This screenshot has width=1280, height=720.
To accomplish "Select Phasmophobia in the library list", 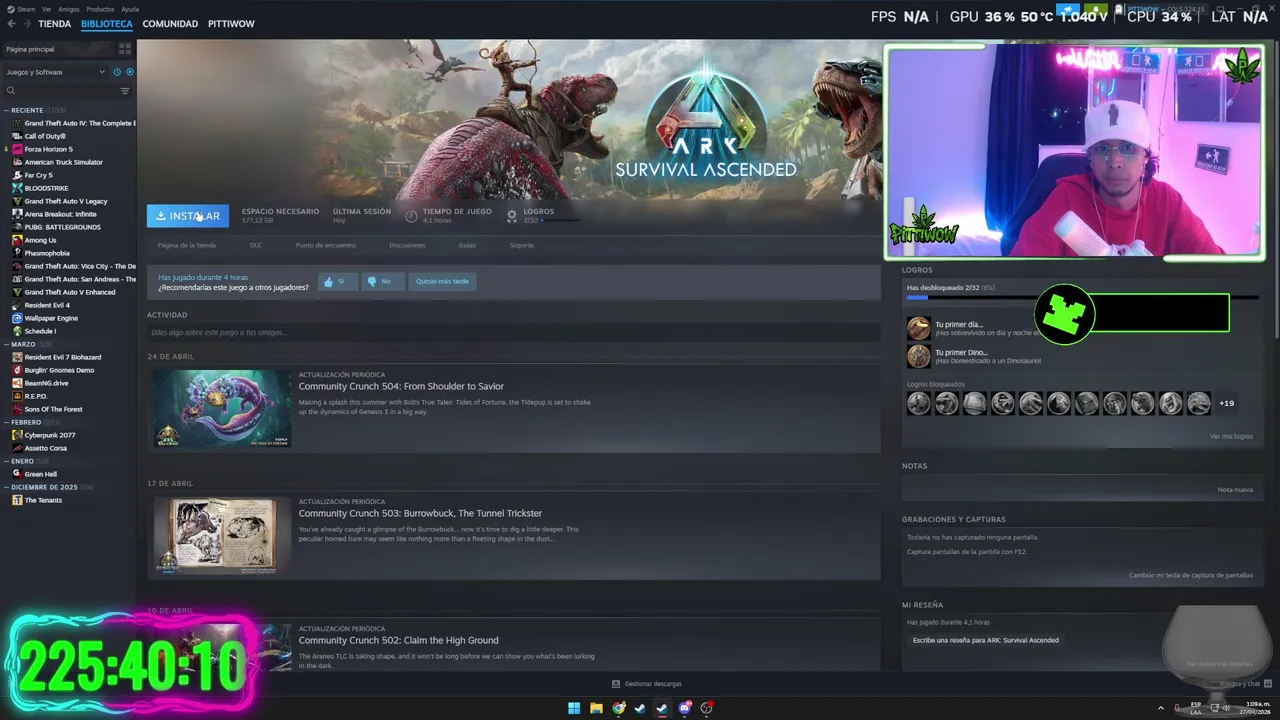I will [47, 253].
